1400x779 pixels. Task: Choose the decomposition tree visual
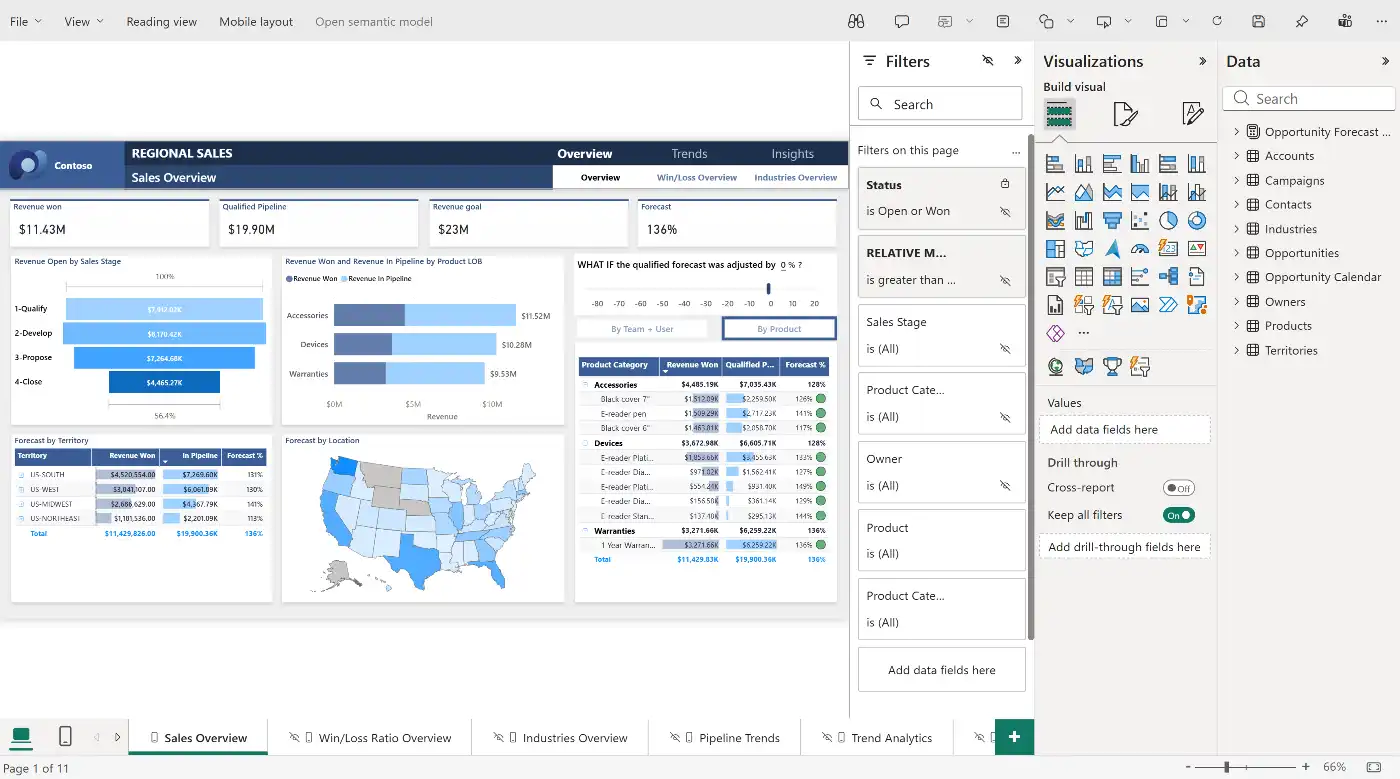[1168, 277]
